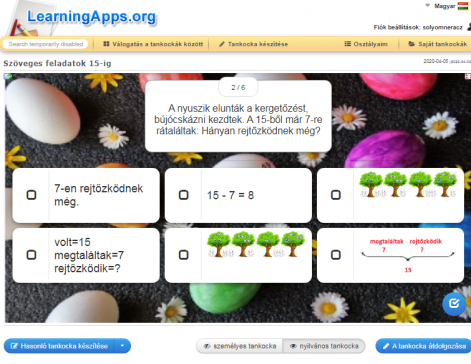
Task: Check the '7-en rejtőzködnek még' answer box
Action: tap(31, 195)
